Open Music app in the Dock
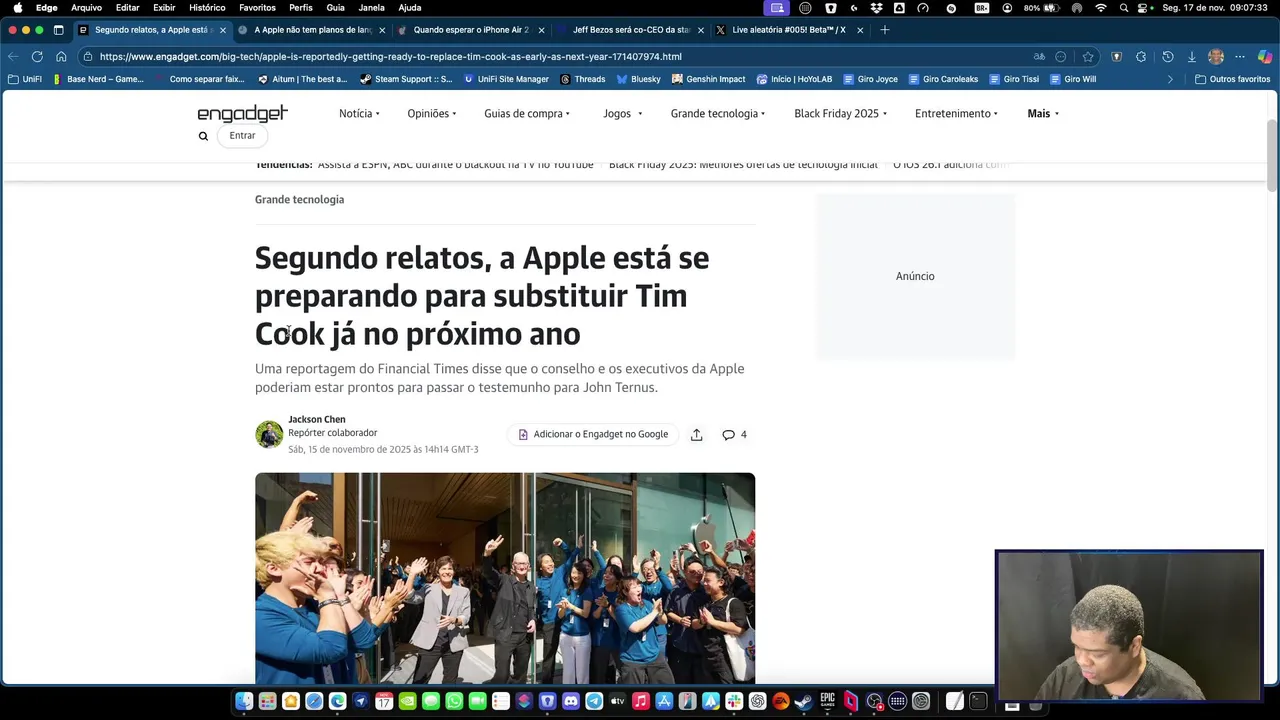The width and height of the screenshot is (1280, 720). (x=640, y=701)
